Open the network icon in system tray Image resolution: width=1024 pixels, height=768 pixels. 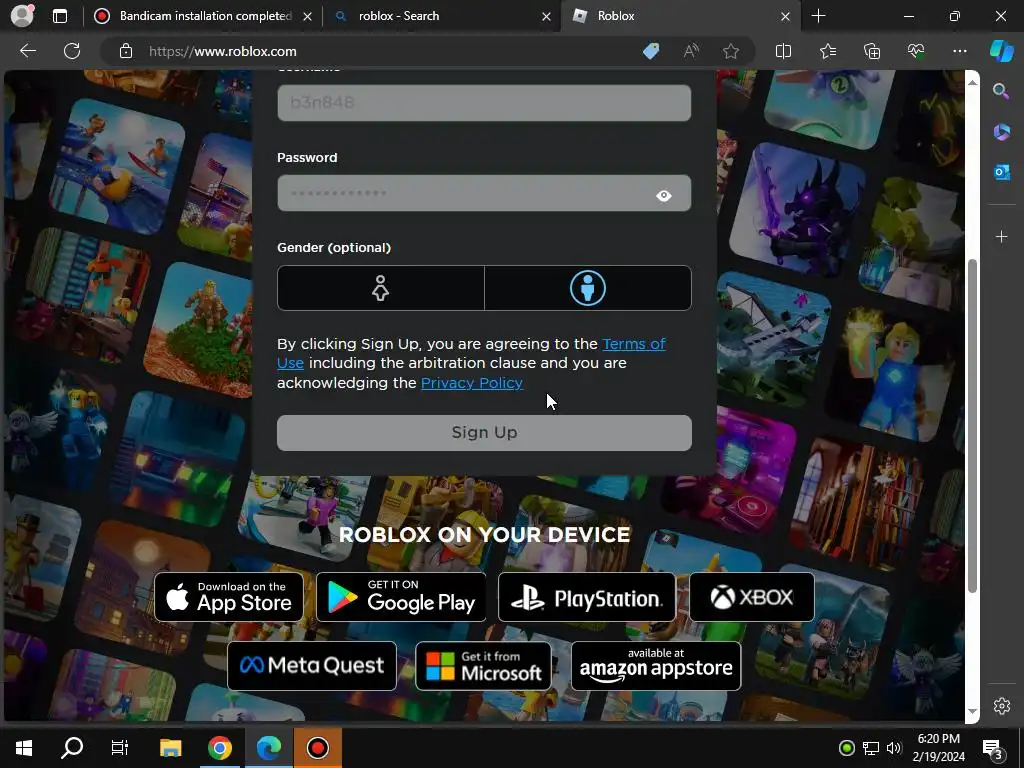coord(871,748)
